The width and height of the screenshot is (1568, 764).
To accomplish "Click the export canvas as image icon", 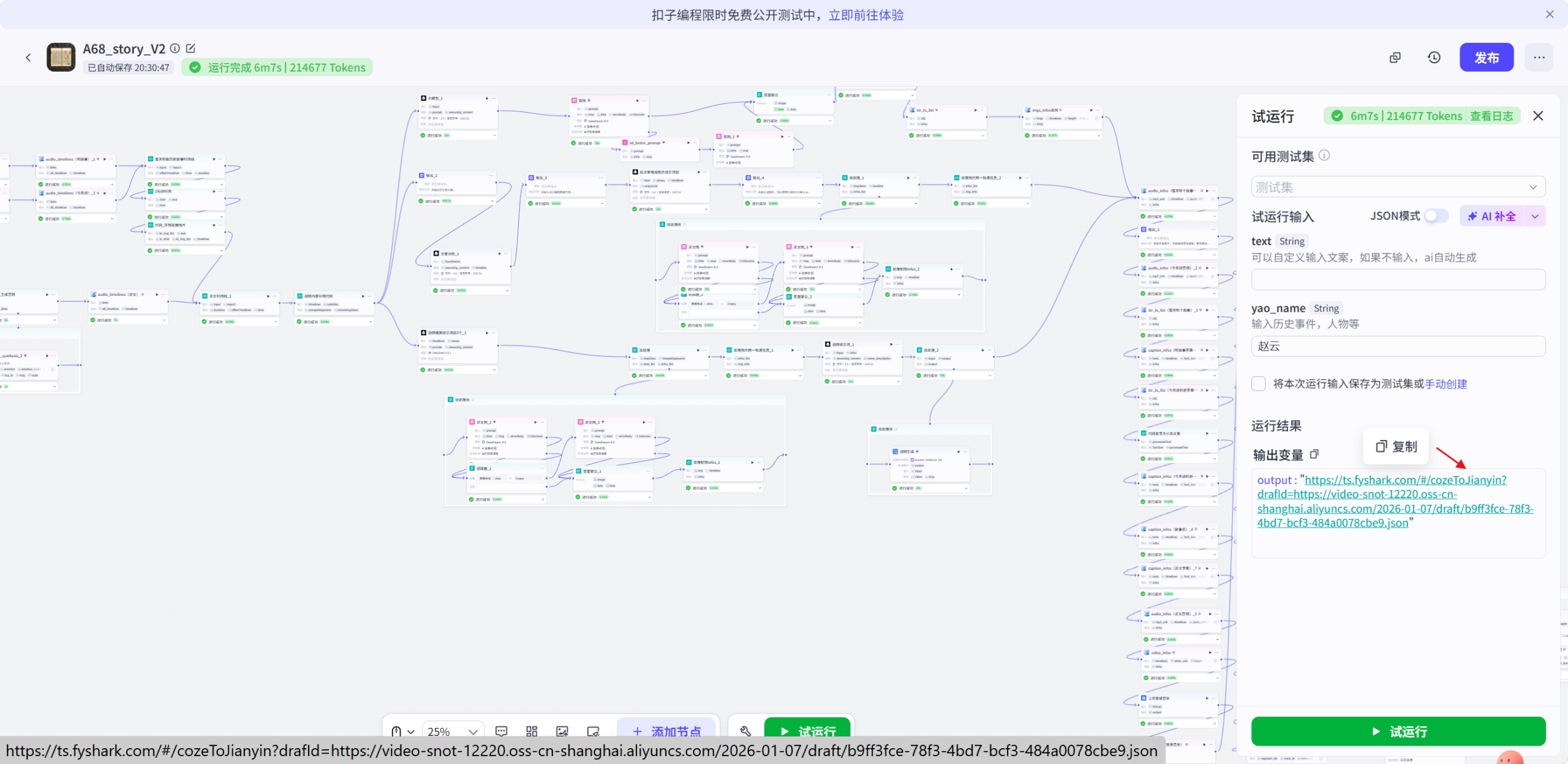I will click(562, 731).
